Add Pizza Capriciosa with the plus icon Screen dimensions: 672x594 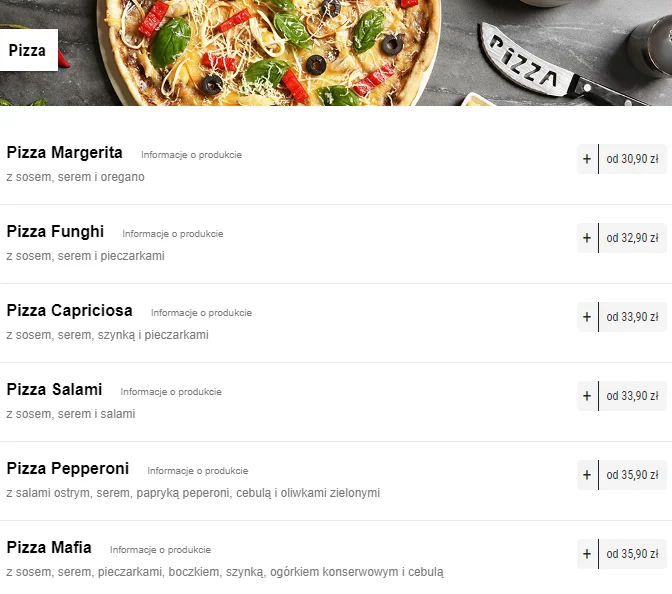click(587, 317)
